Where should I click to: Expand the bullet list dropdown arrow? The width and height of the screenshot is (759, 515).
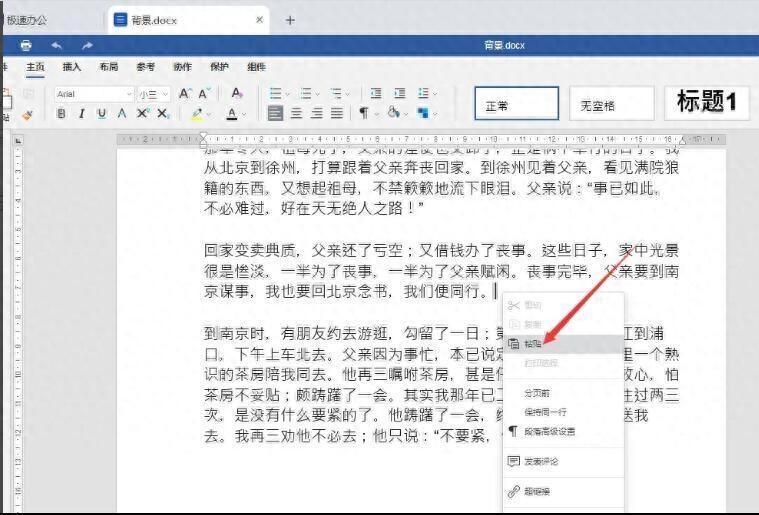pyautogui.click(x=289, y=93)
